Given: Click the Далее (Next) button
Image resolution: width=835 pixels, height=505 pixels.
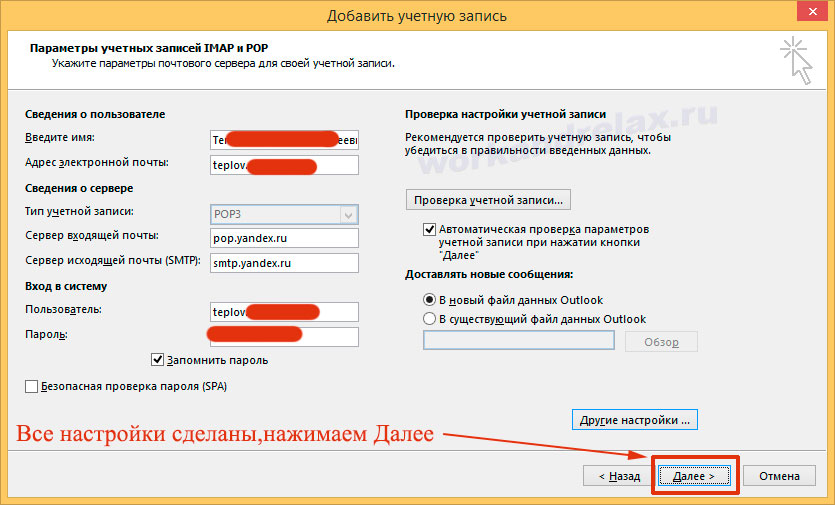Looking at the screenshot, I should [x=694, y=477].
